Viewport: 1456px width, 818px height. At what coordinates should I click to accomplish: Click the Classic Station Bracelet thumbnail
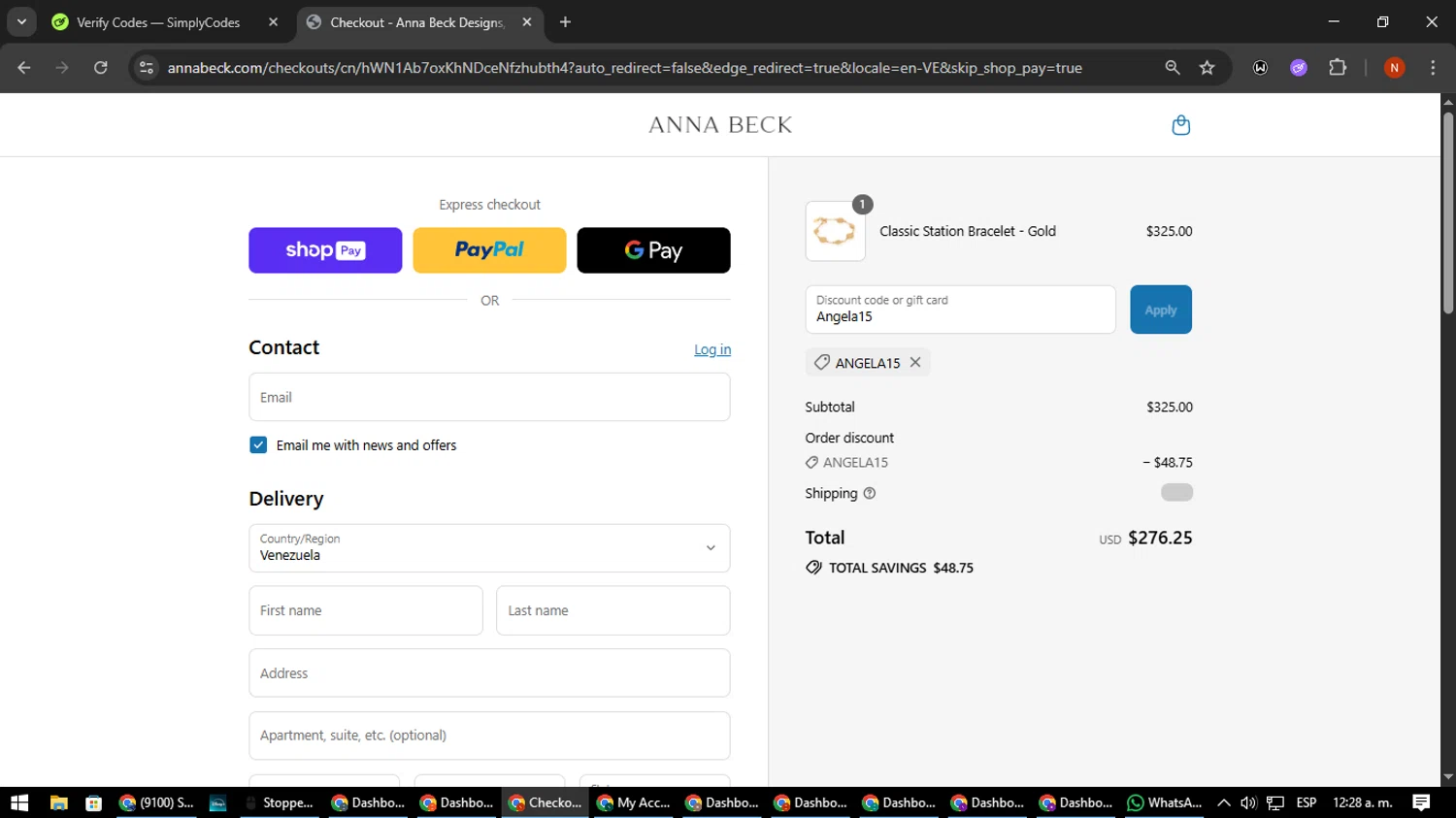[x=835, y=231]
